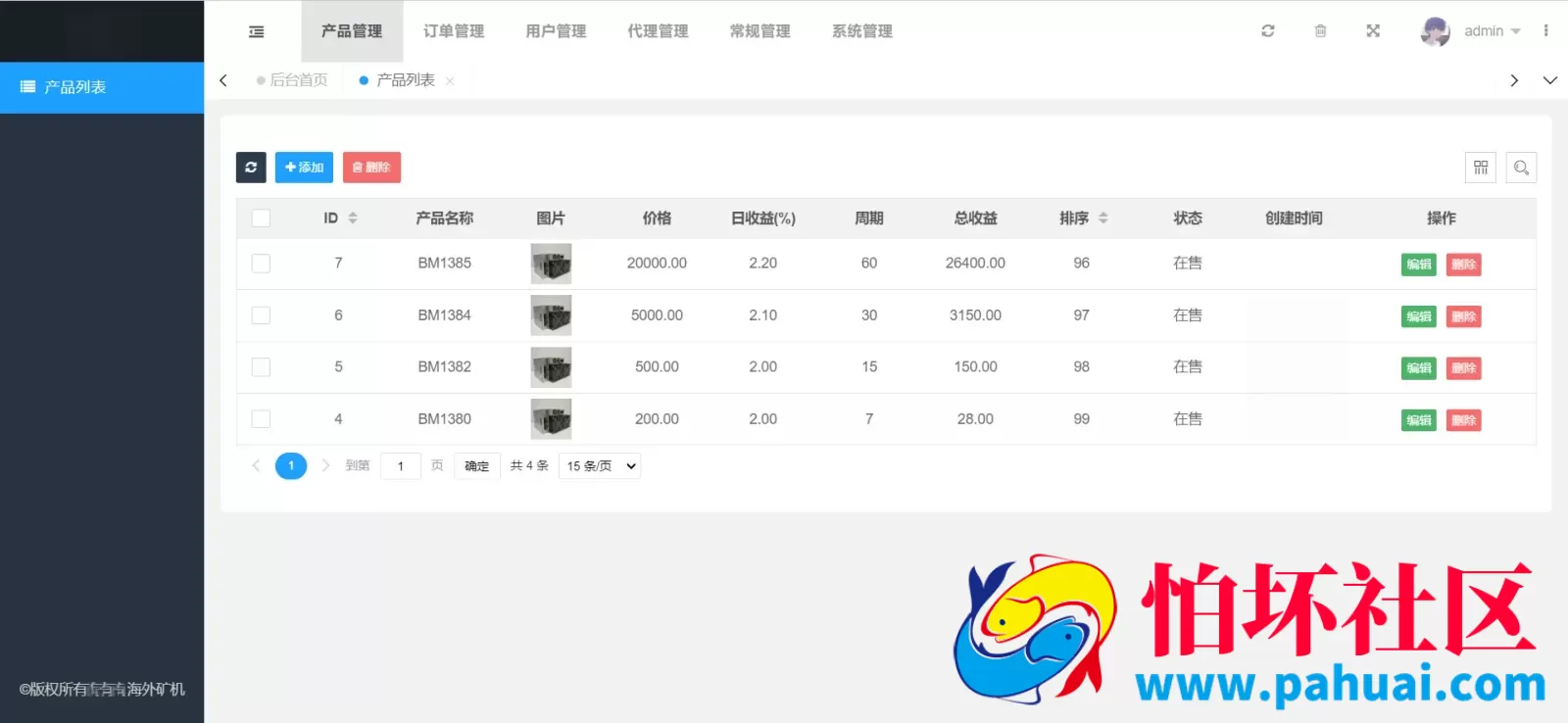This screenshot has height=723, width=1568.
Task: Open the BM1380 product thumbnail
Action: pos(551,419)
